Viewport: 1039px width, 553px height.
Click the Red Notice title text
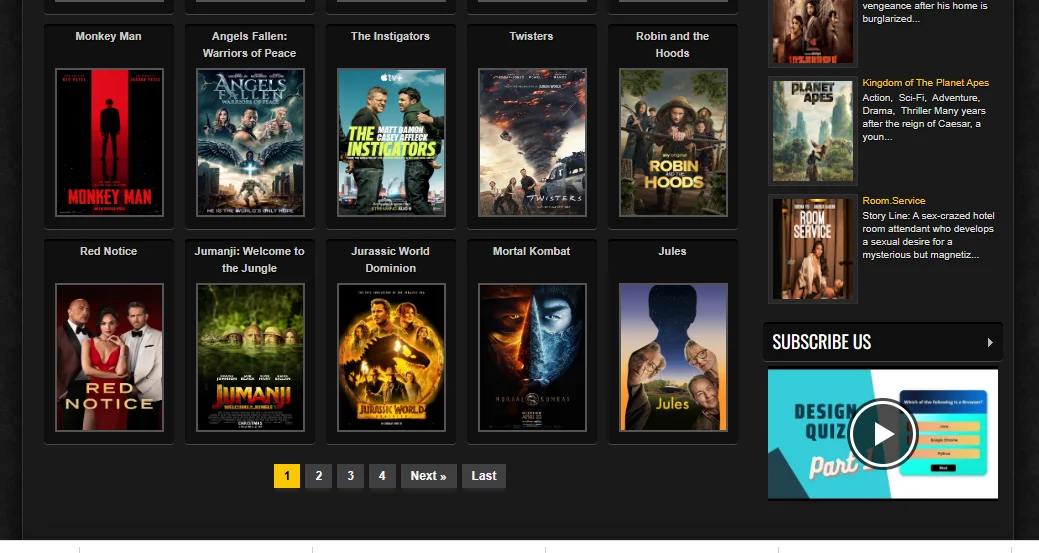(x=109, y=251)
